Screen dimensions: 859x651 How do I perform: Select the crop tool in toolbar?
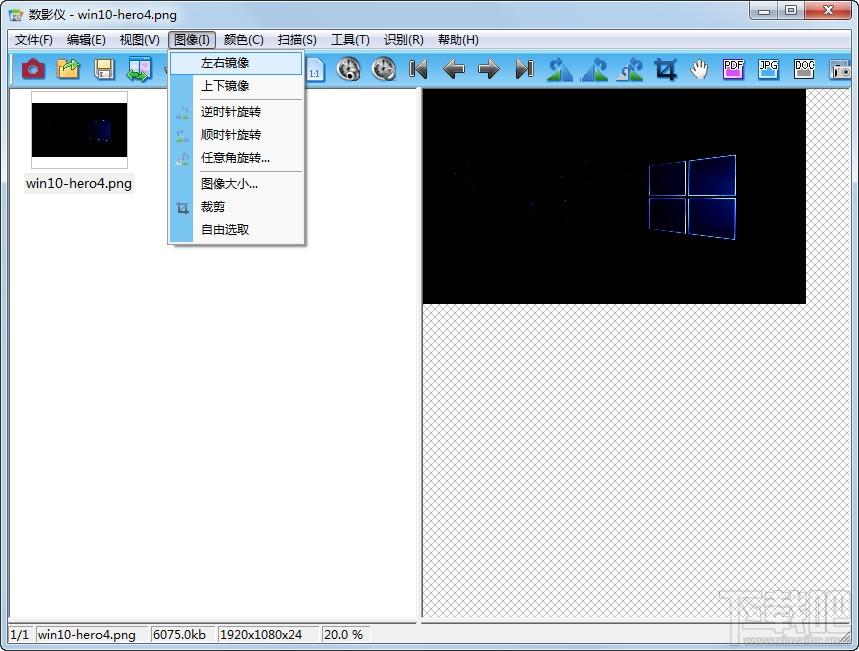(x=666, y=69)
